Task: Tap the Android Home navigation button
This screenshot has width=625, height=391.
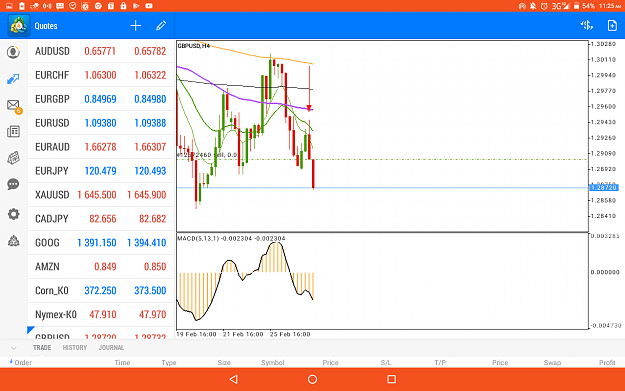Action: [x=312, y=379]
